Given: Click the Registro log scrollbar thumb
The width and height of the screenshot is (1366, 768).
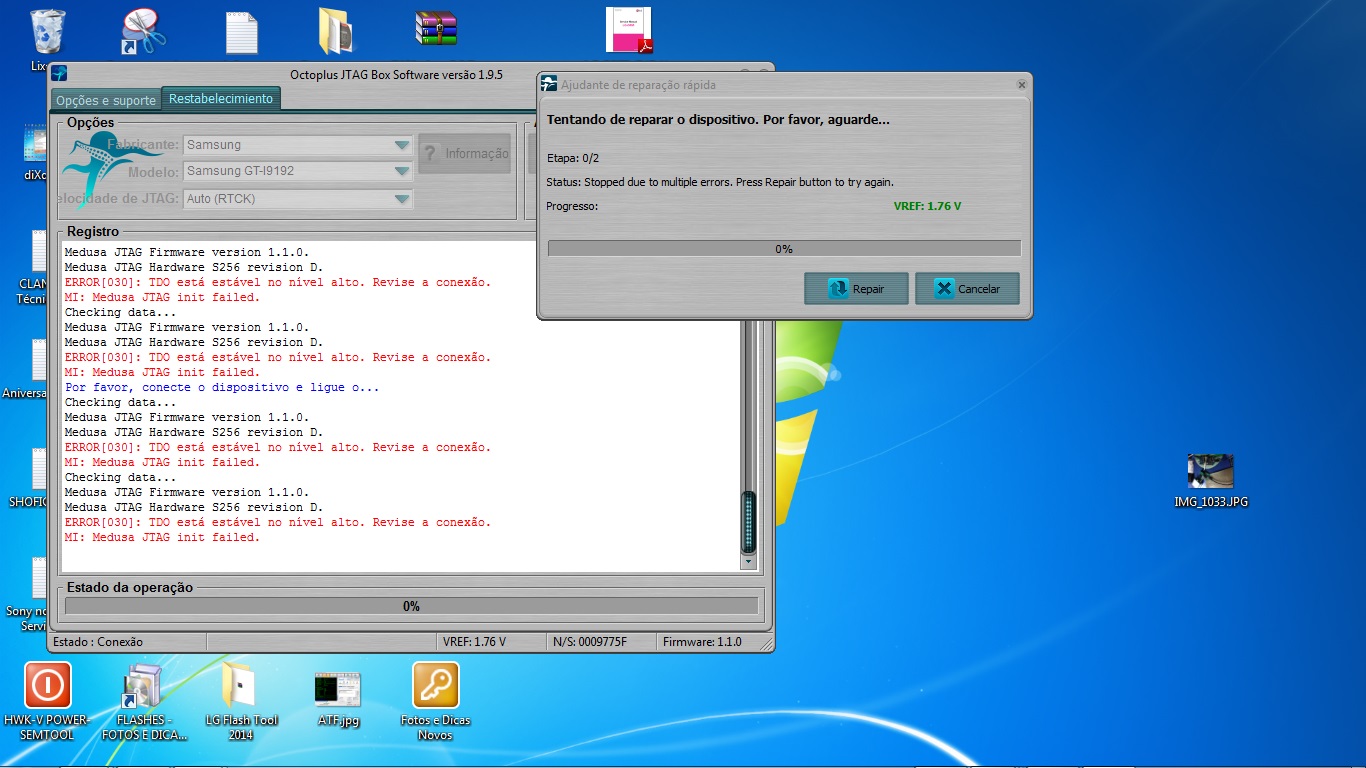Looking at the screenshot, I should coord(748,522).
